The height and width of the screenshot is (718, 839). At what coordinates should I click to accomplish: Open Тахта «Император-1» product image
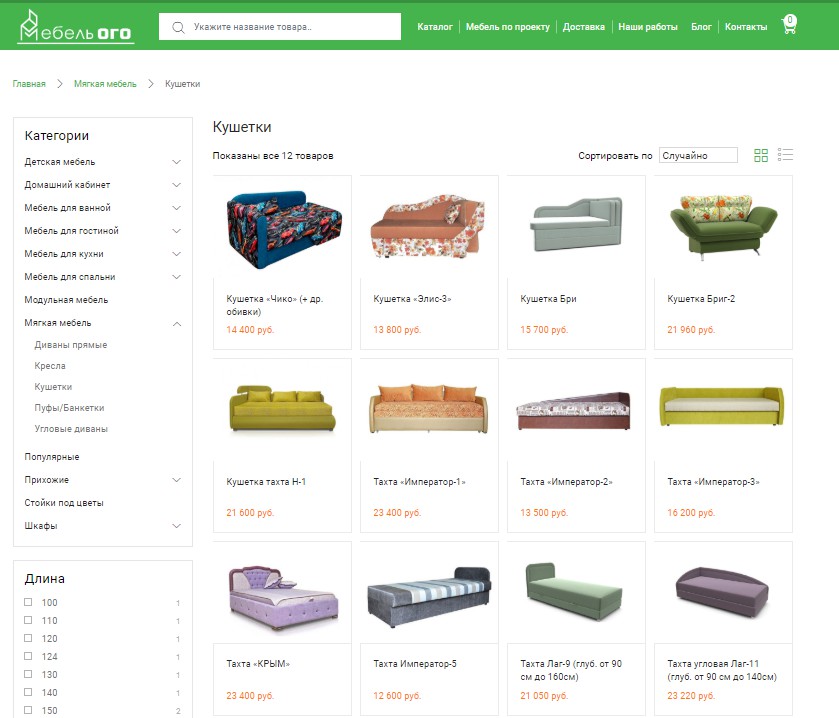point(429,408)
